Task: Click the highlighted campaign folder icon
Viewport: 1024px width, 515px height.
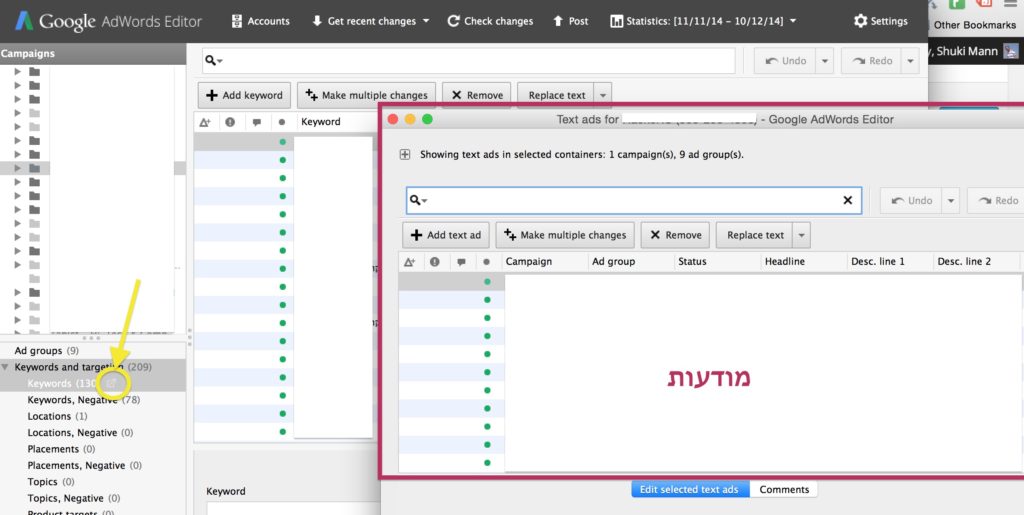Action: click(35, 168)
